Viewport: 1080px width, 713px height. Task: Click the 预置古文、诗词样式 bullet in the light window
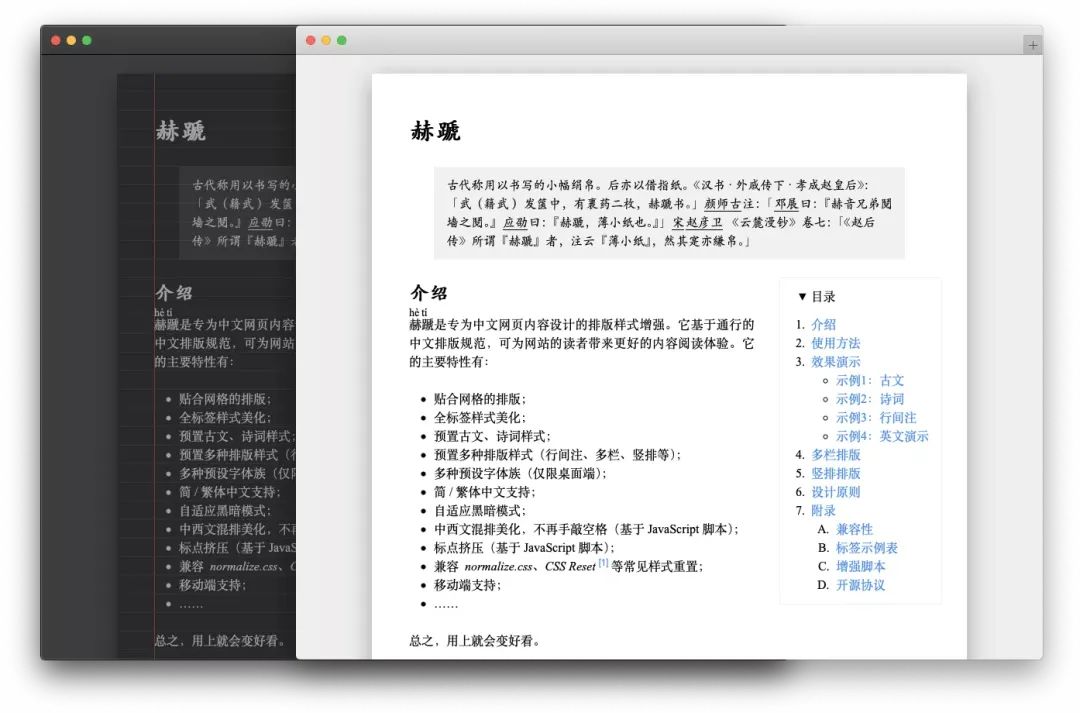click(x=492, y=436)
